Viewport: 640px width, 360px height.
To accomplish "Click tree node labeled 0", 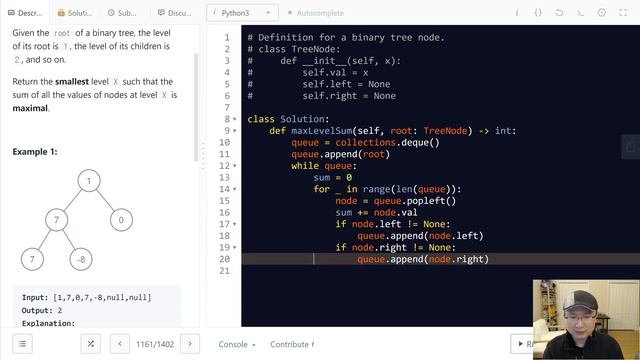I will [121, 220].
